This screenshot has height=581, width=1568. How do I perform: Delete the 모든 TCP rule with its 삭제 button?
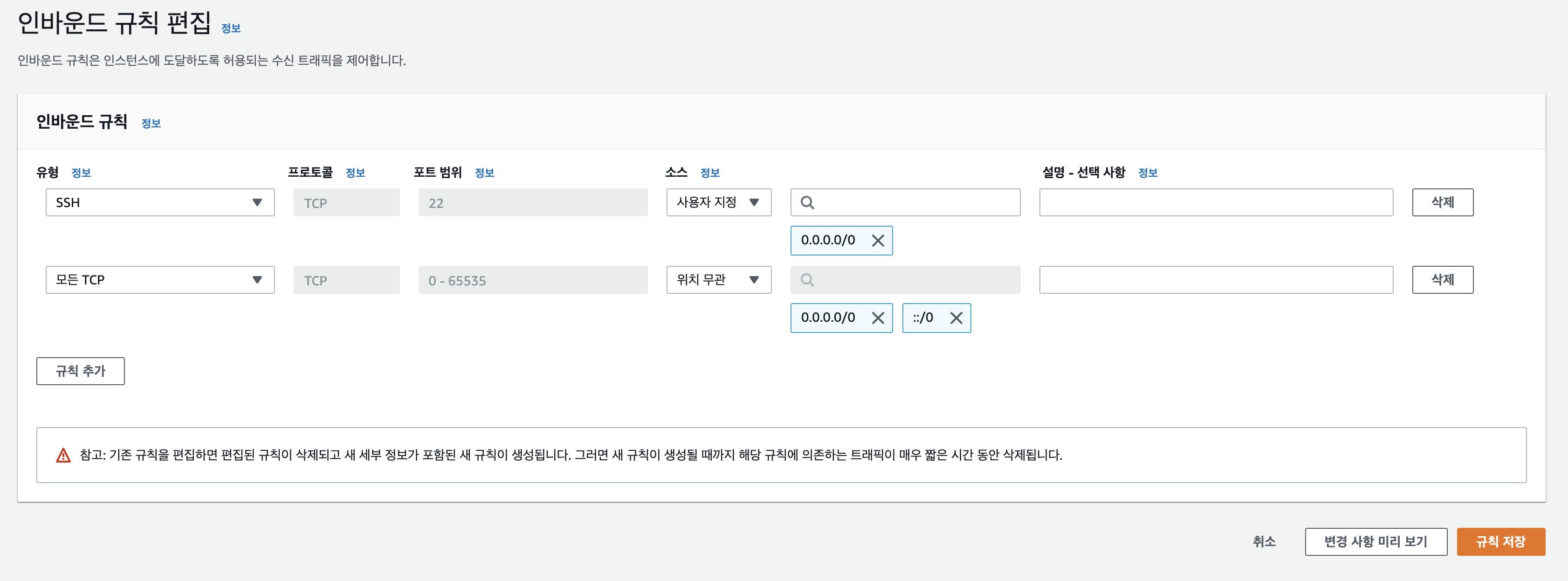click(1442, 280)
